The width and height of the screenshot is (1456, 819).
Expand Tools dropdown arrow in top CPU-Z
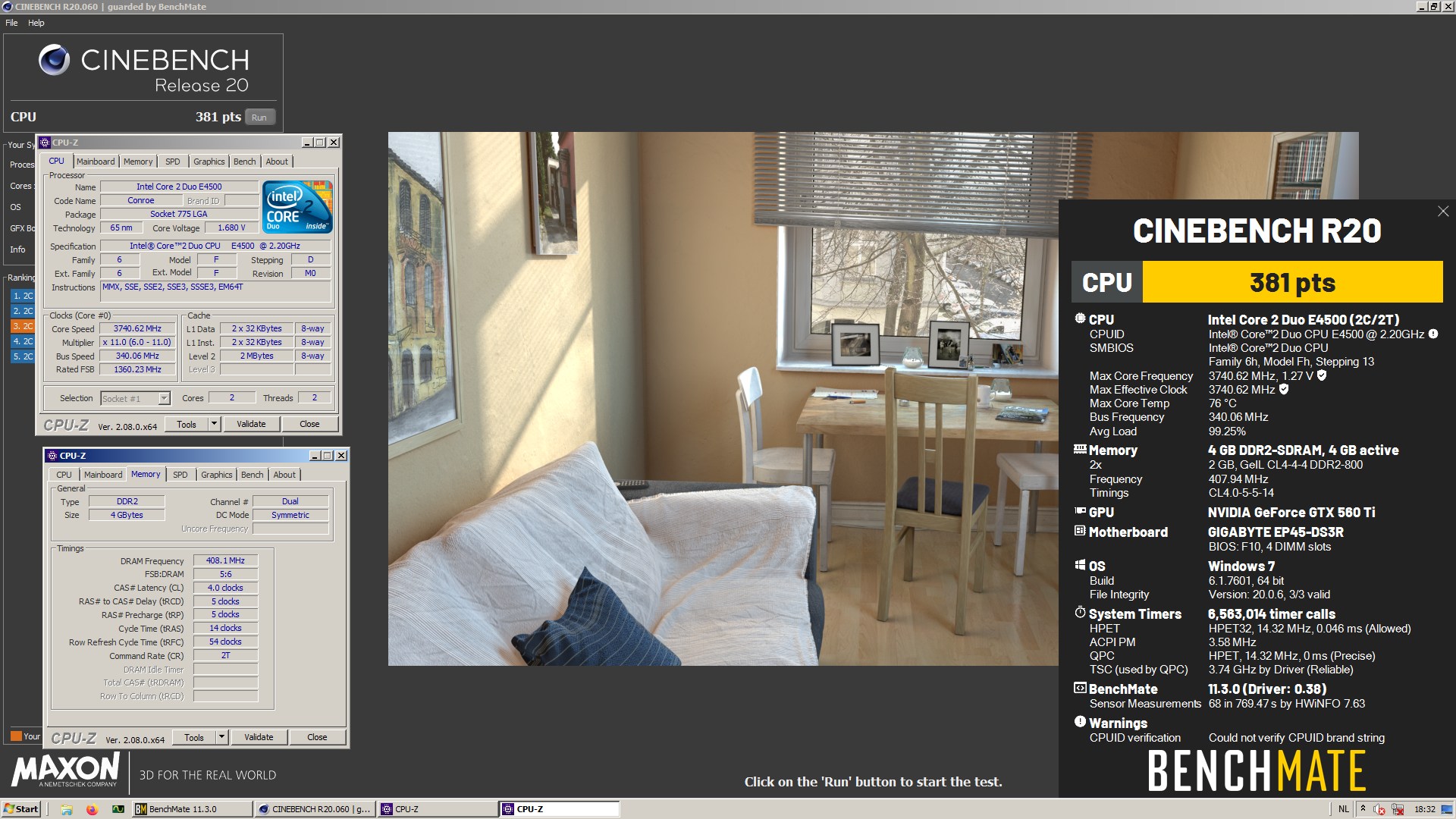click(215, 424)
